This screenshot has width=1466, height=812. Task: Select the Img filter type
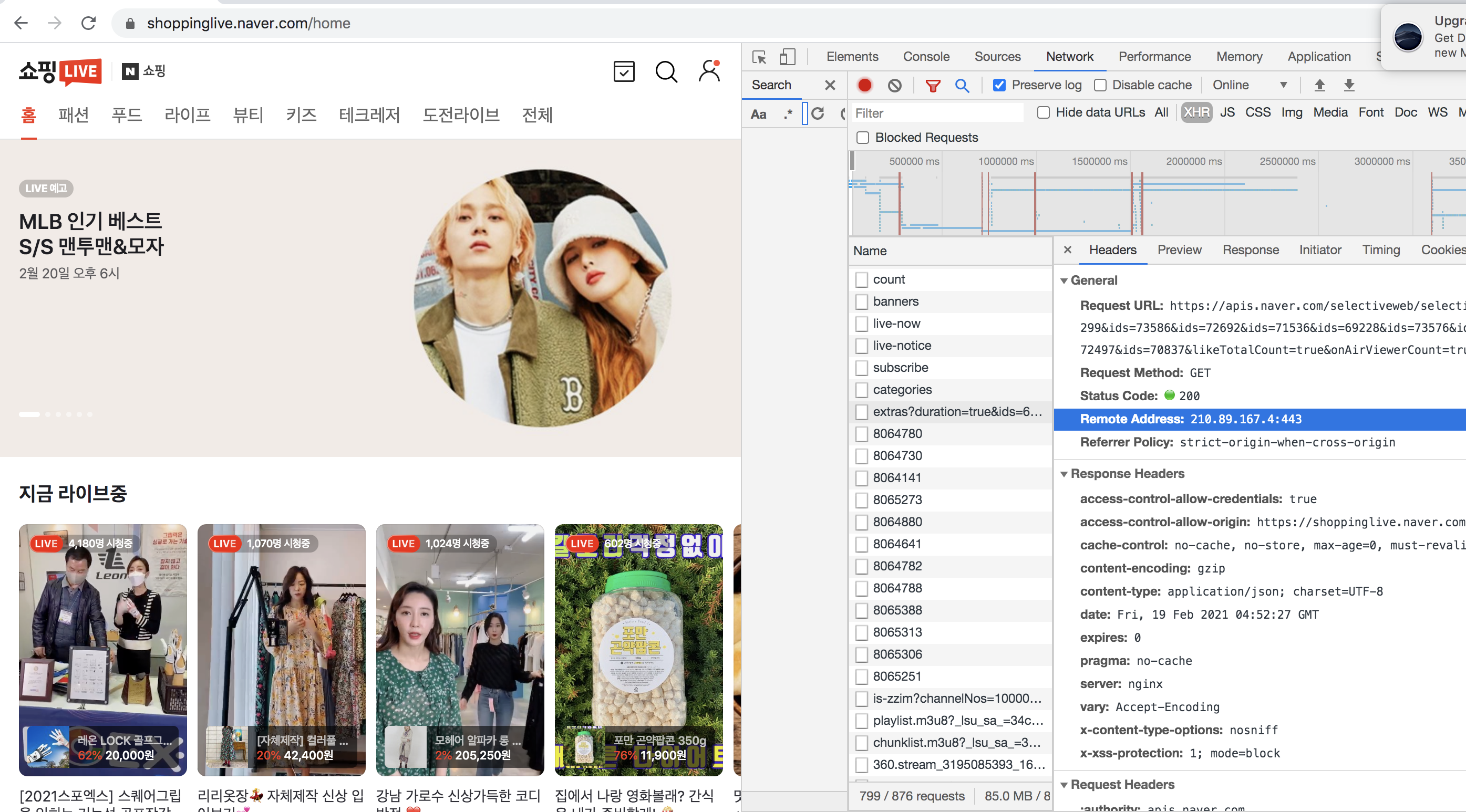[1291, 113]
